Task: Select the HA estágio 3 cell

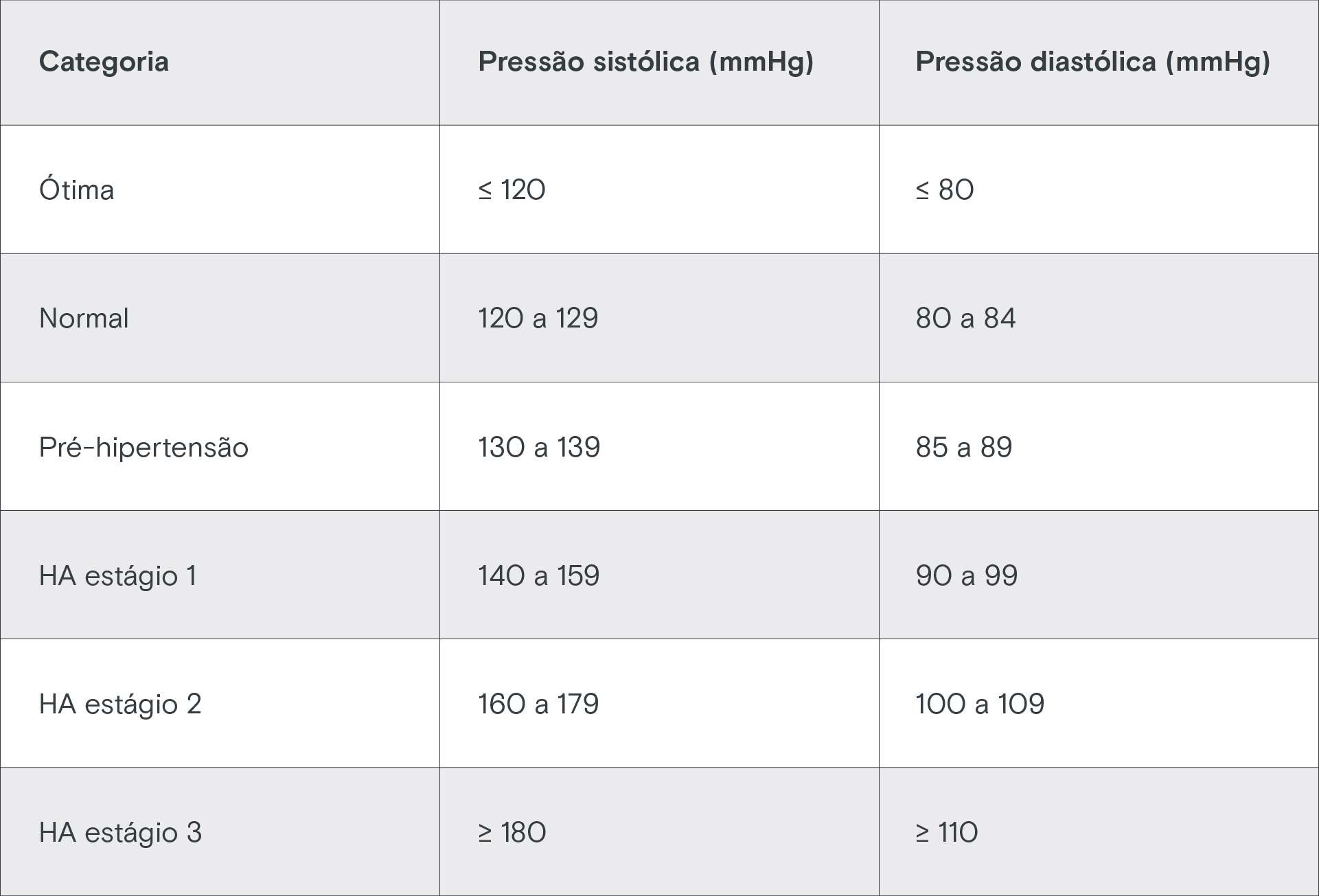Action: (120, 832)
